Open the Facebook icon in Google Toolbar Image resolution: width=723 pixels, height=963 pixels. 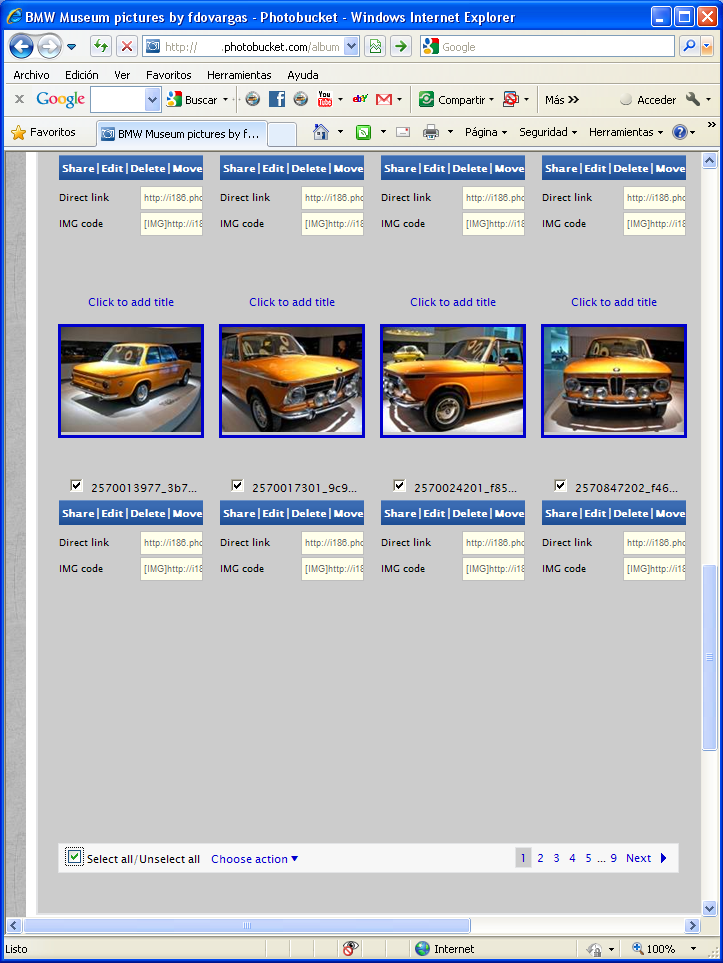pyautogui.click(x=277, y=99)
